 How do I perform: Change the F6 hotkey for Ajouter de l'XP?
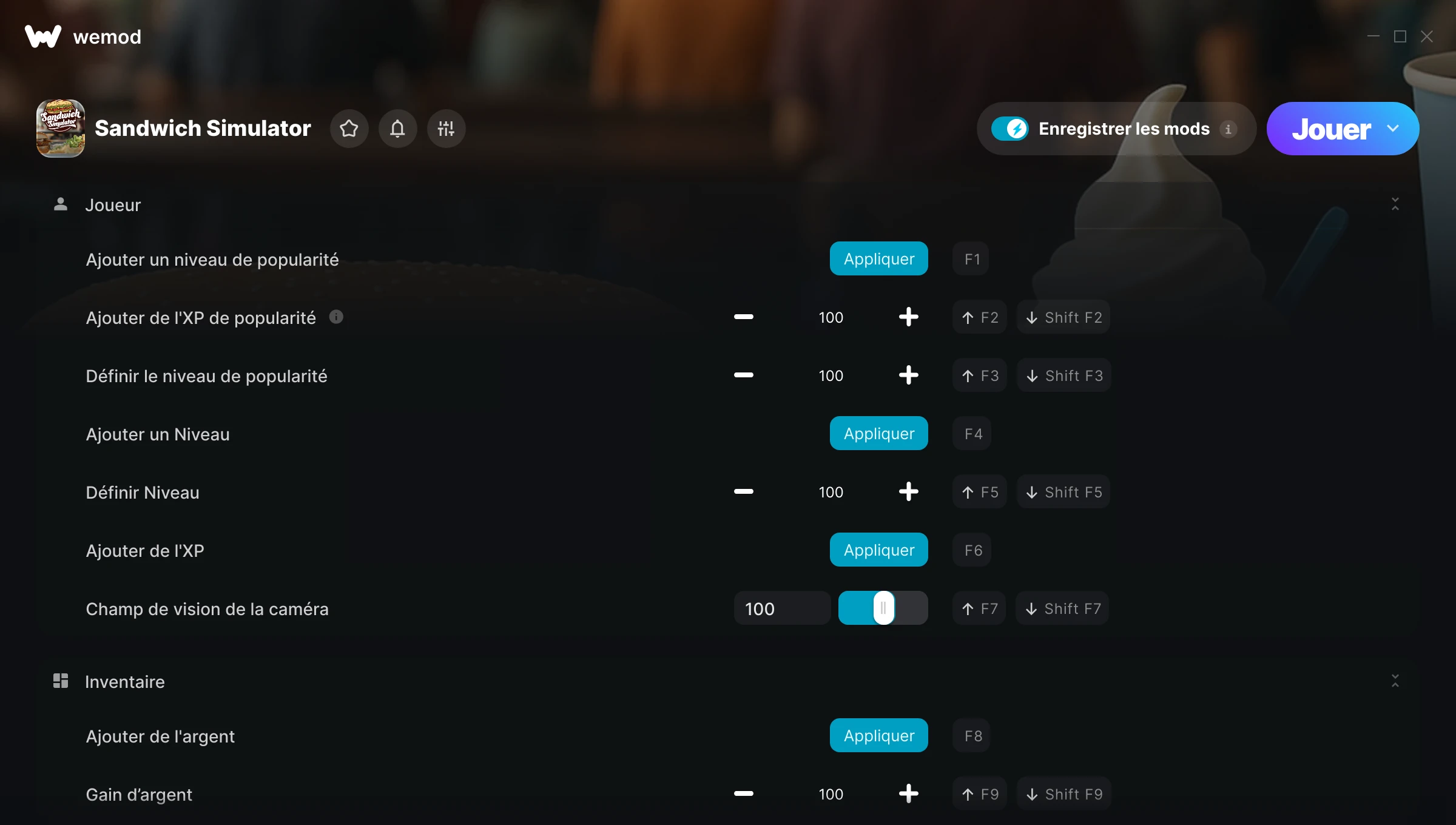click(972, 550)
